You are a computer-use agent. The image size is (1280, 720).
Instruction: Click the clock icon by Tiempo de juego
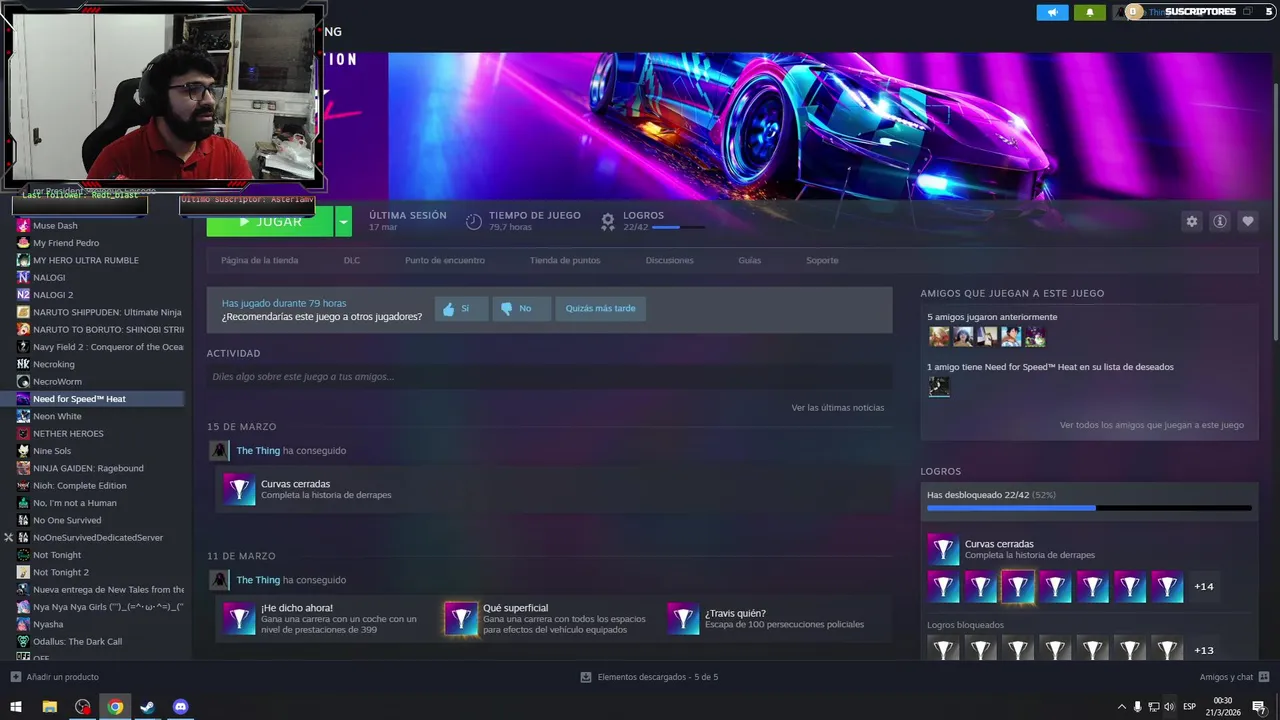coord(473,221)
